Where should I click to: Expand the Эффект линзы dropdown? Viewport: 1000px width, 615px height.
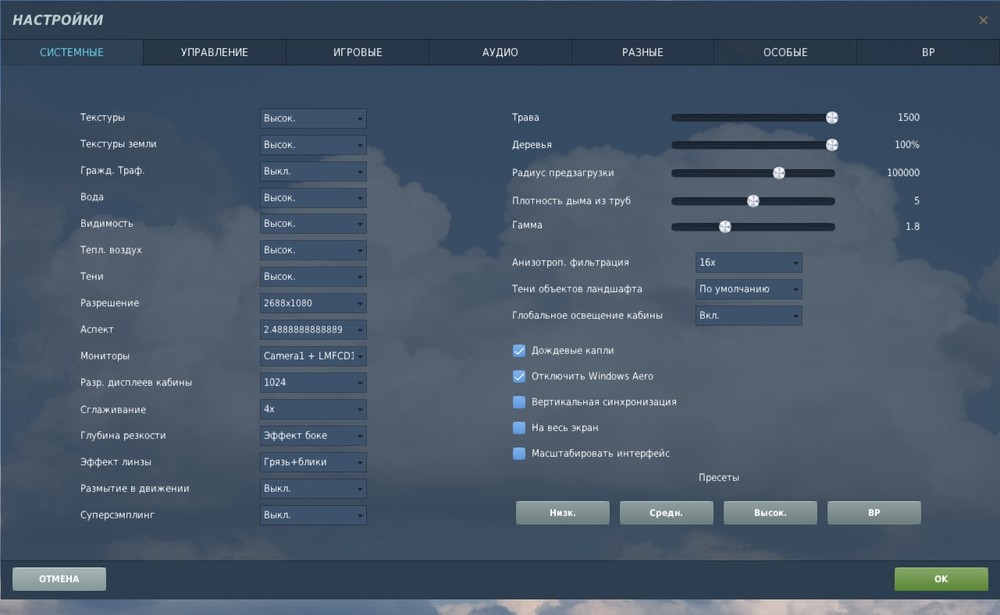[x=313, y=462]
